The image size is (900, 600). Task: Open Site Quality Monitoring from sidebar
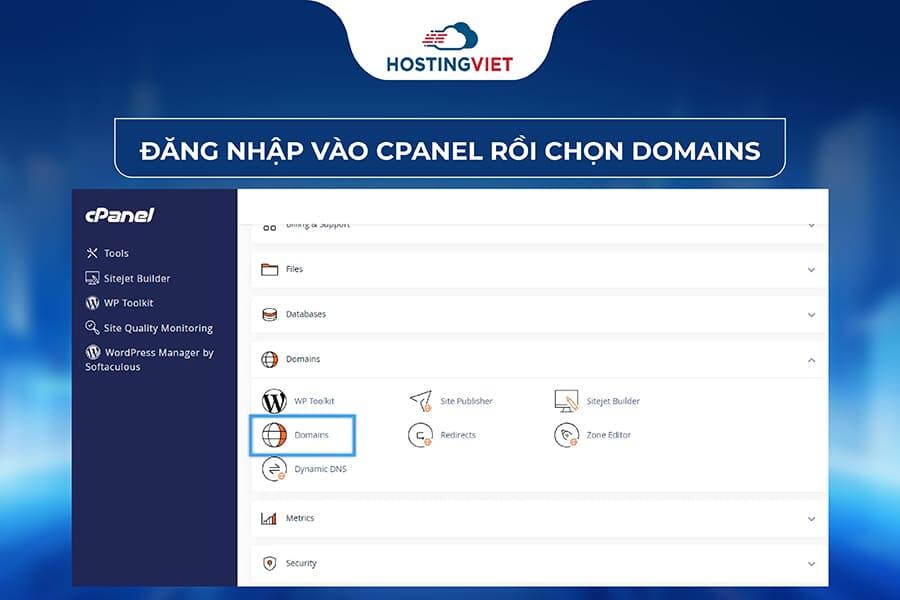152,328
